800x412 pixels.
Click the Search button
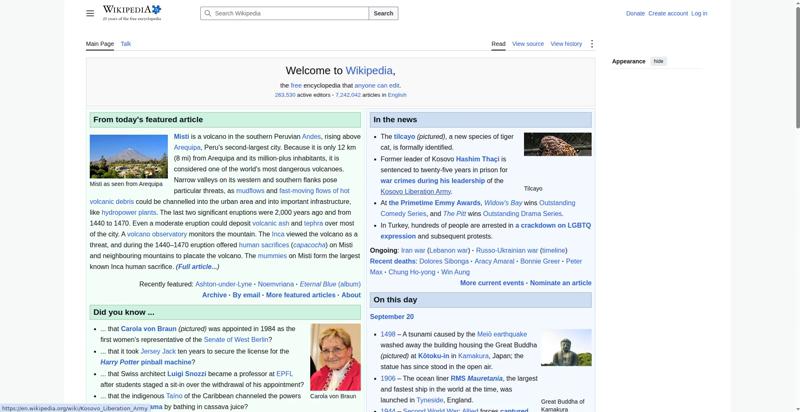tap(383, 13)
